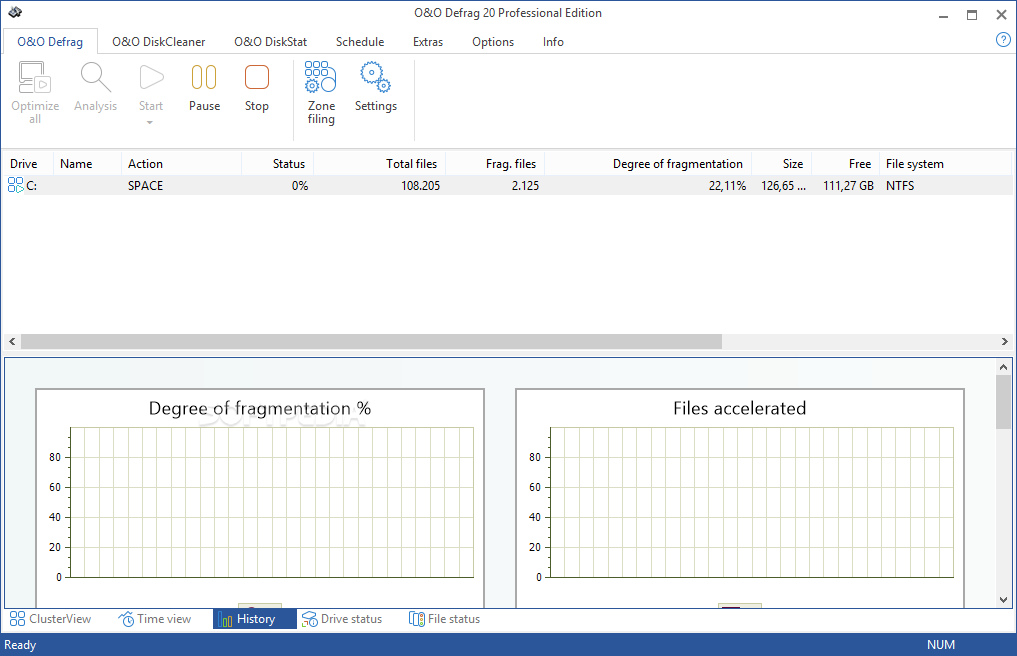Click the 22,11% fragmentation value
Screen dimensions: 1017x656
[x=727, y=186]
